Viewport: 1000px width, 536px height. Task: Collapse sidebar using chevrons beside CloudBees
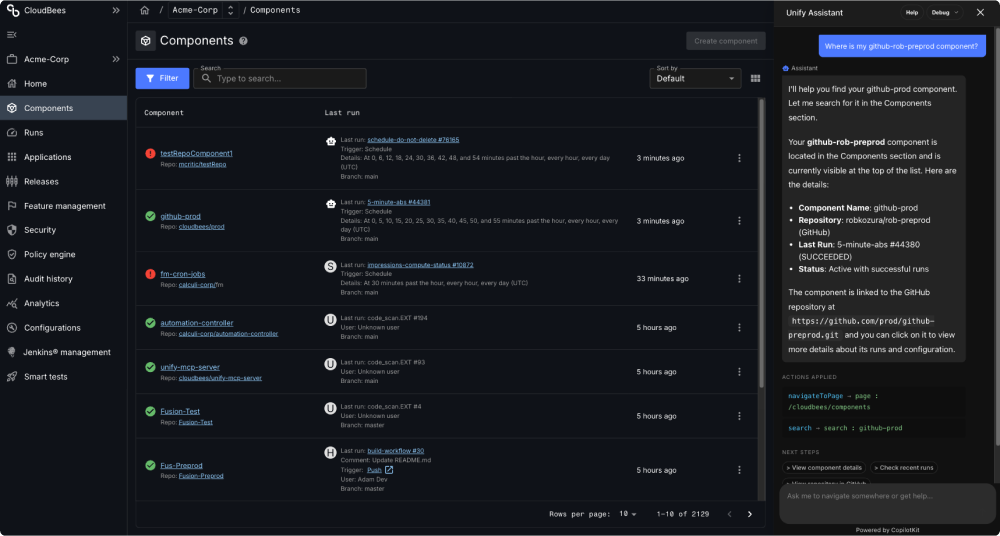point(115,10)
